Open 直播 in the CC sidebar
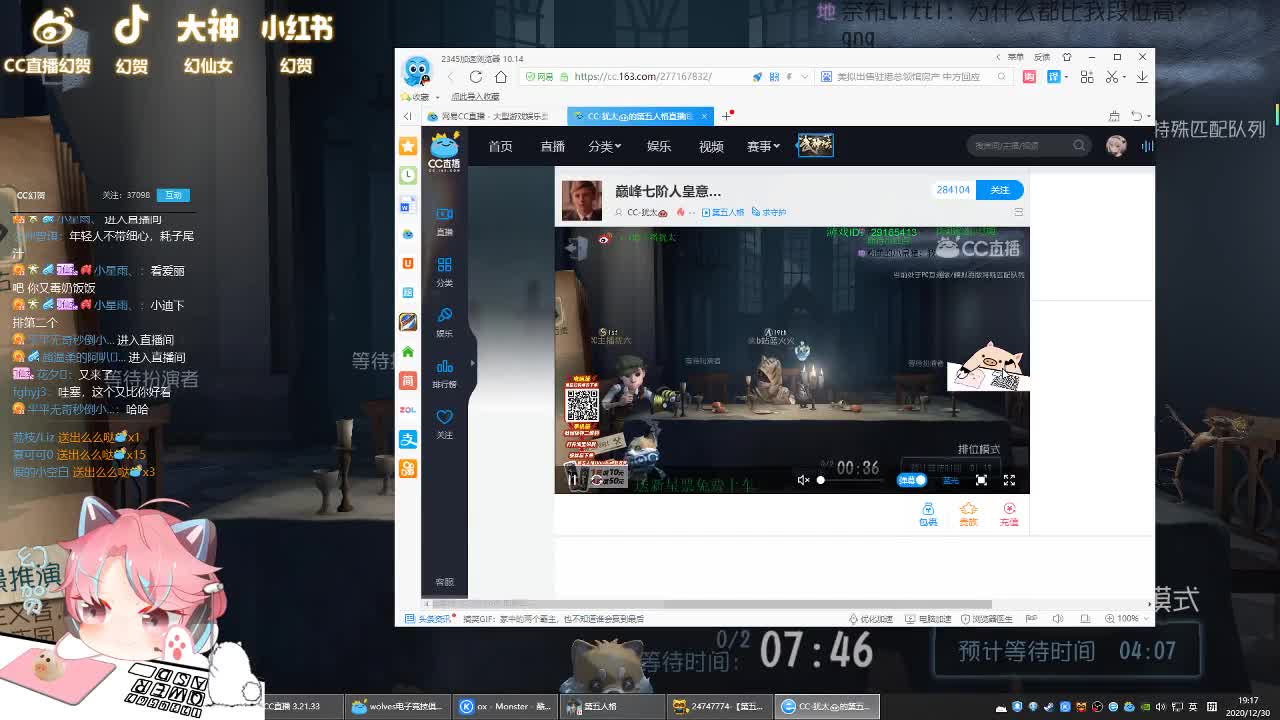This screenshot has width=1280, height=720. point(445,221)
